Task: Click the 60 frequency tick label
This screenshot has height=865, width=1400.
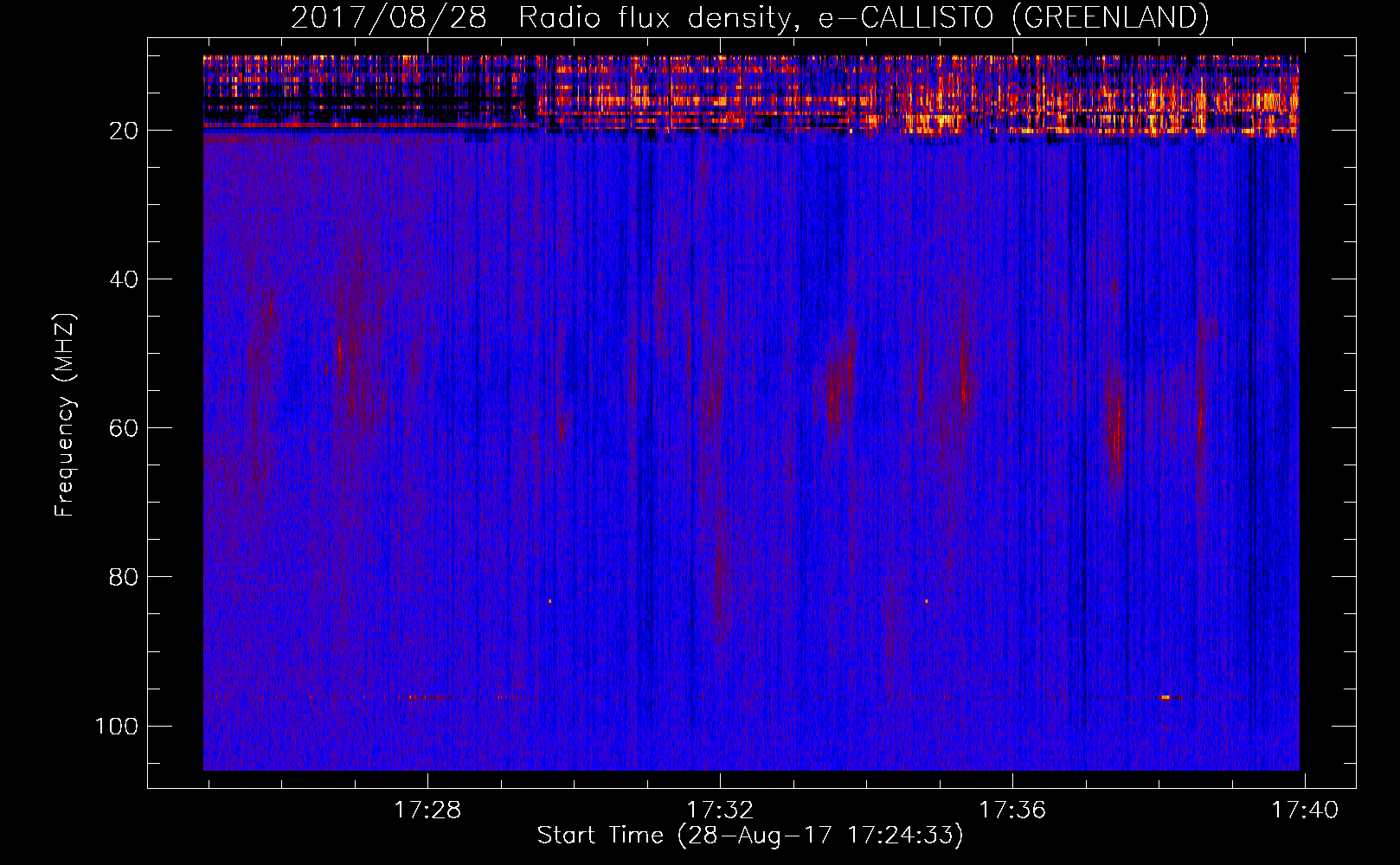Action: point(124,428)
